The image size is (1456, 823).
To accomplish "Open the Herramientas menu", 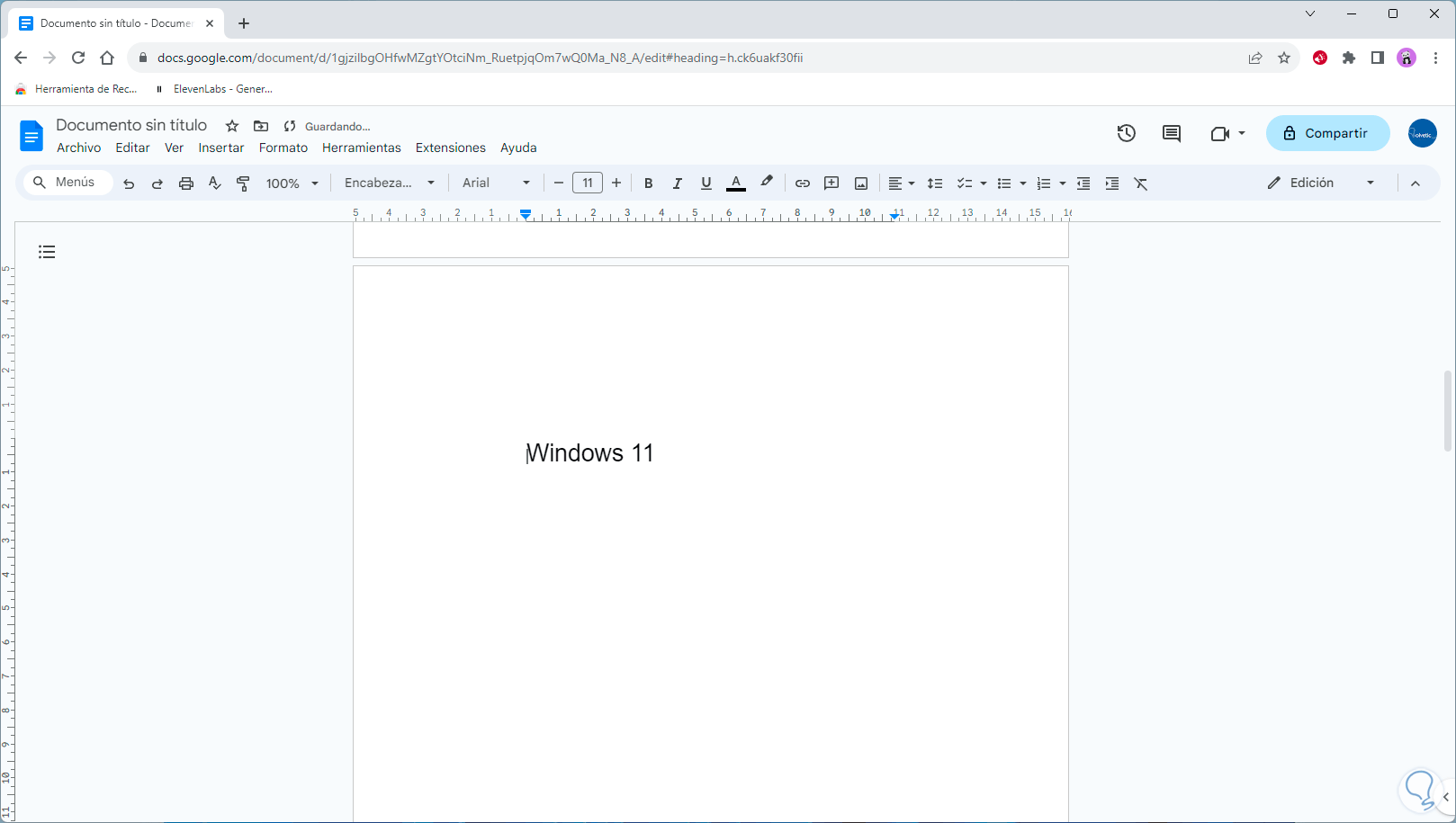I will [x=362, y=148].
